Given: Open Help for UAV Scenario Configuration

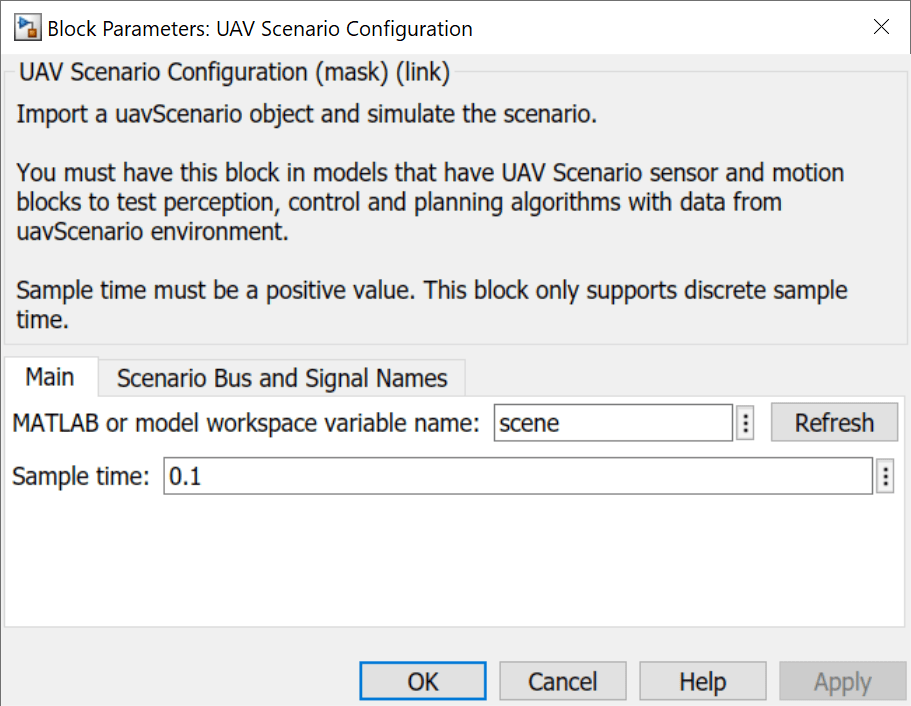Looking at the screenshot, I should tap(702, 681).
